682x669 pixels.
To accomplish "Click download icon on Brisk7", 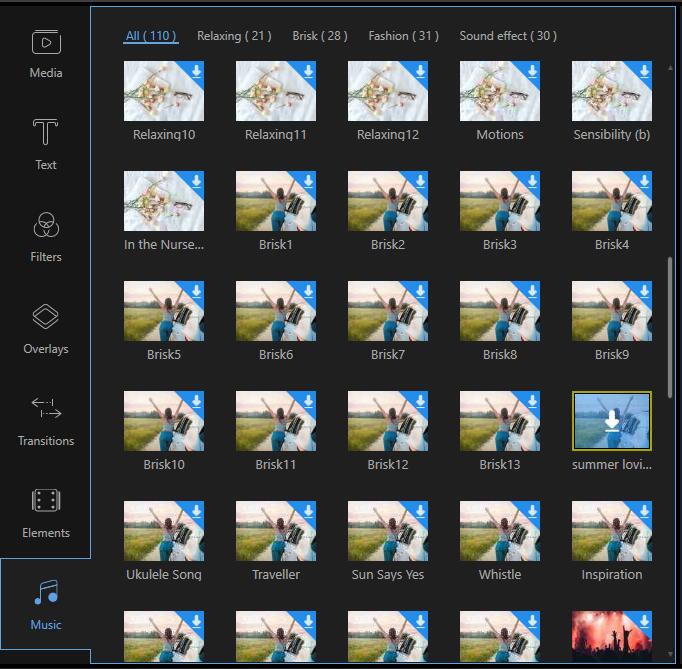I will [x=420, y=291].
